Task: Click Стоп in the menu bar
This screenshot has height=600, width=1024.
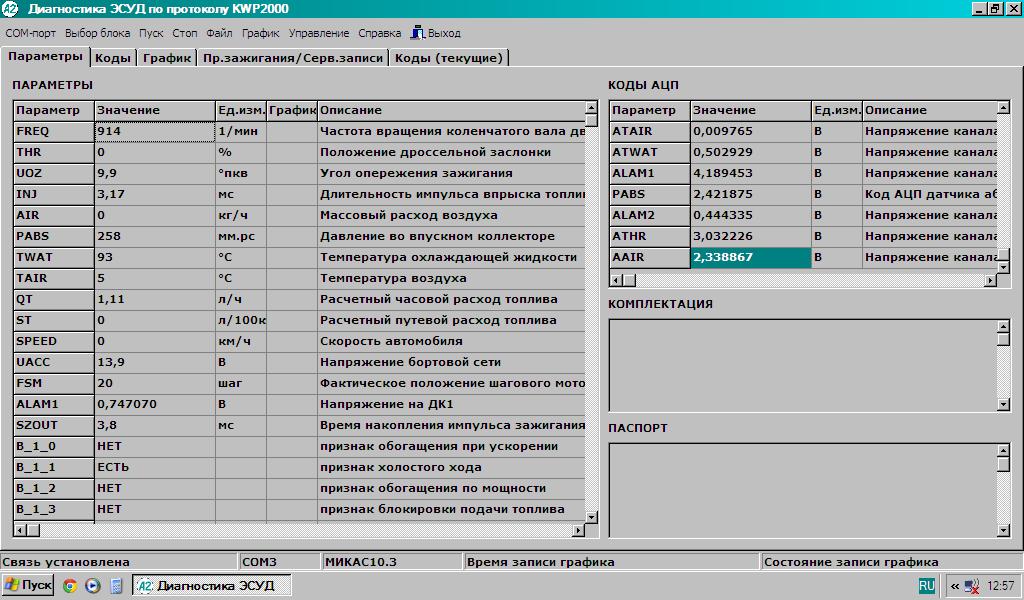Action: pos(185,33)
